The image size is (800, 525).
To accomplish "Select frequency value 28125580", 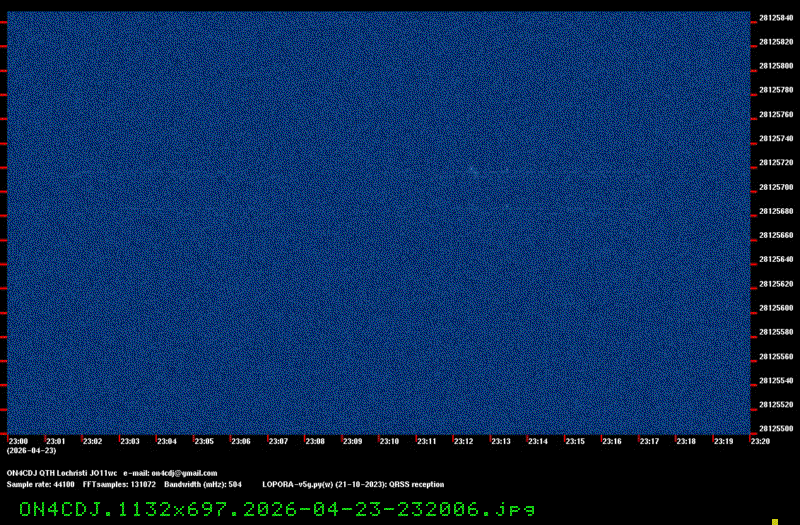I will [776, 332].
